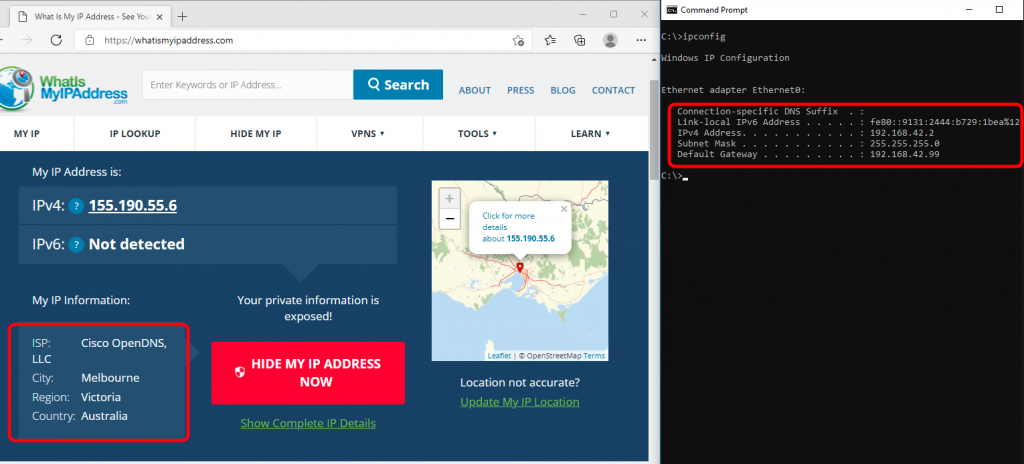The image size is (1024, 464).
Task: Click the browser refresh icon
Action: point(56,41)
